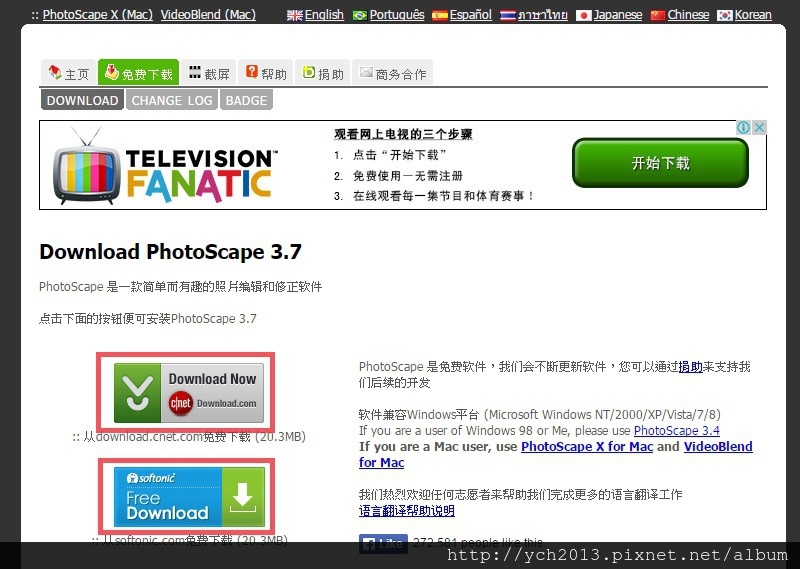Switch language to Thai
800x569 pixels.
pos(542,15)
